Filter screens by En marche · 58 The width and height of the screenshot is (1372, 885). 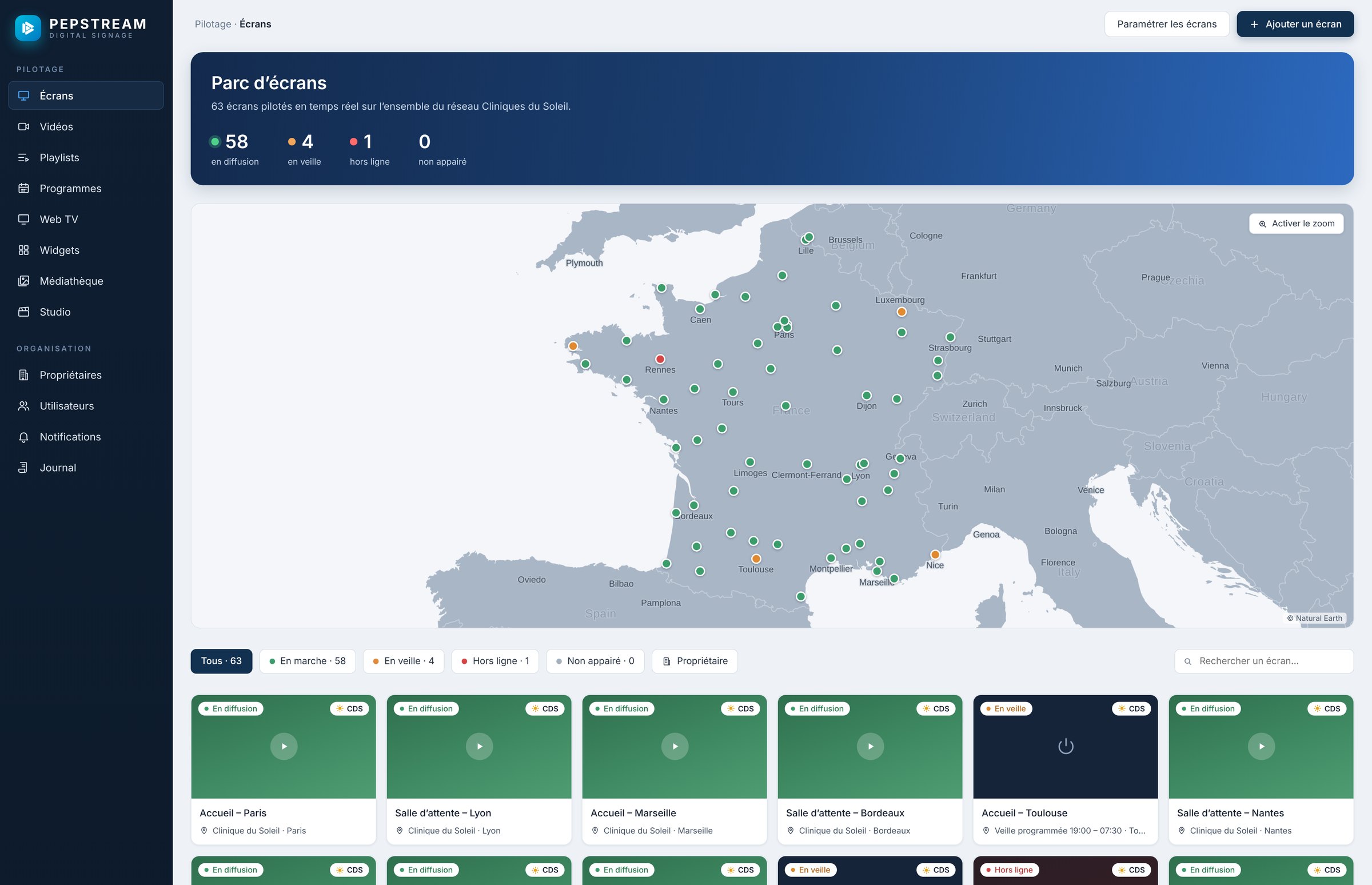(308, 661)
